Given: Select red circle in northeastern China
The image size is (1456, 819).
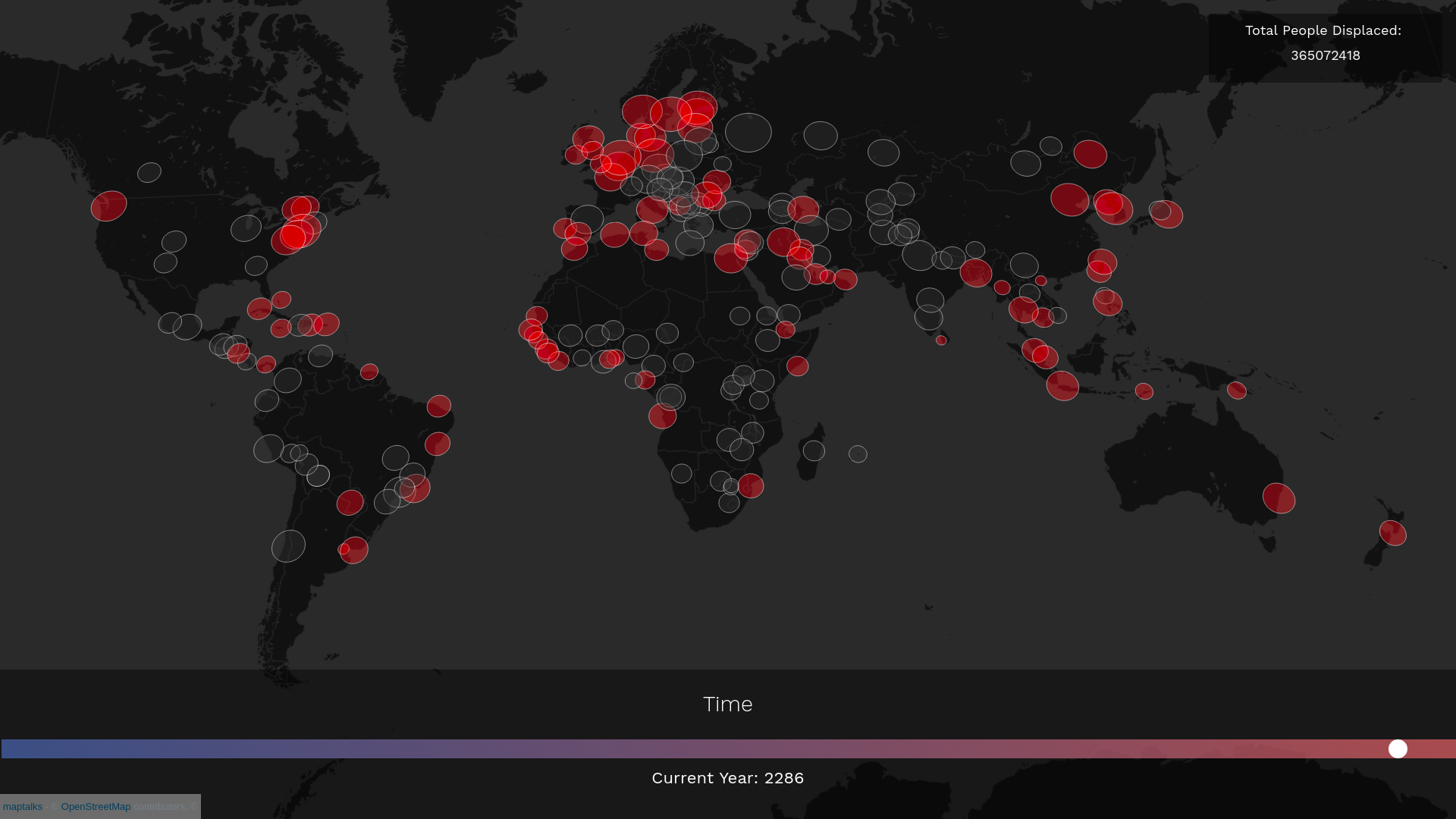Looking at the screenshot, I should coord(1090,154).
